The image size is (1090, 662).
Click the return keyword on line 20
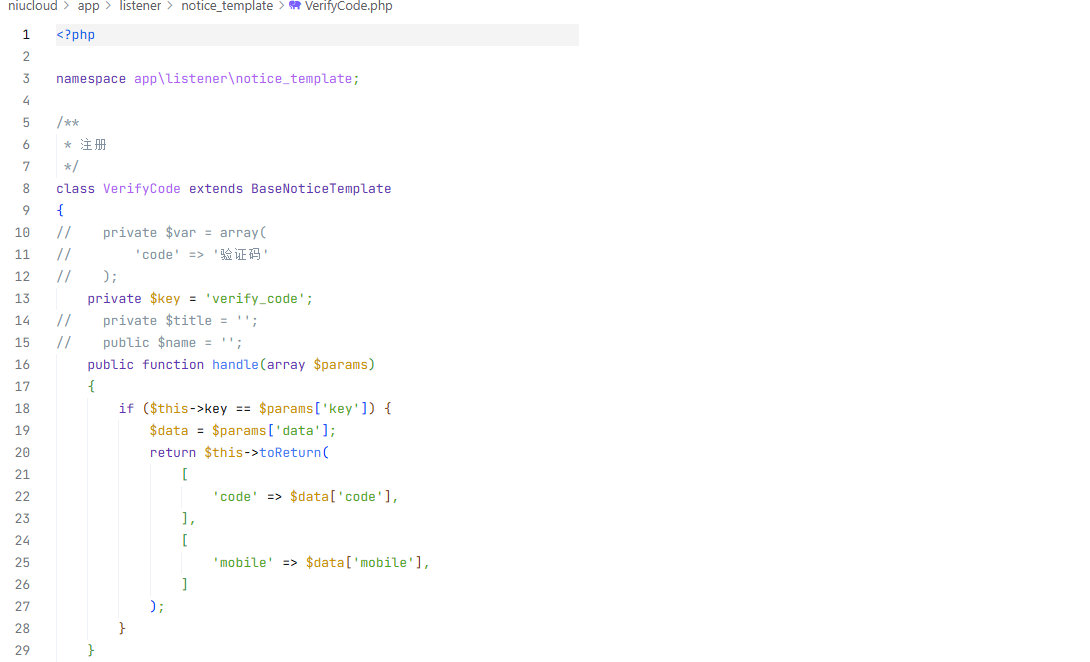172,453
